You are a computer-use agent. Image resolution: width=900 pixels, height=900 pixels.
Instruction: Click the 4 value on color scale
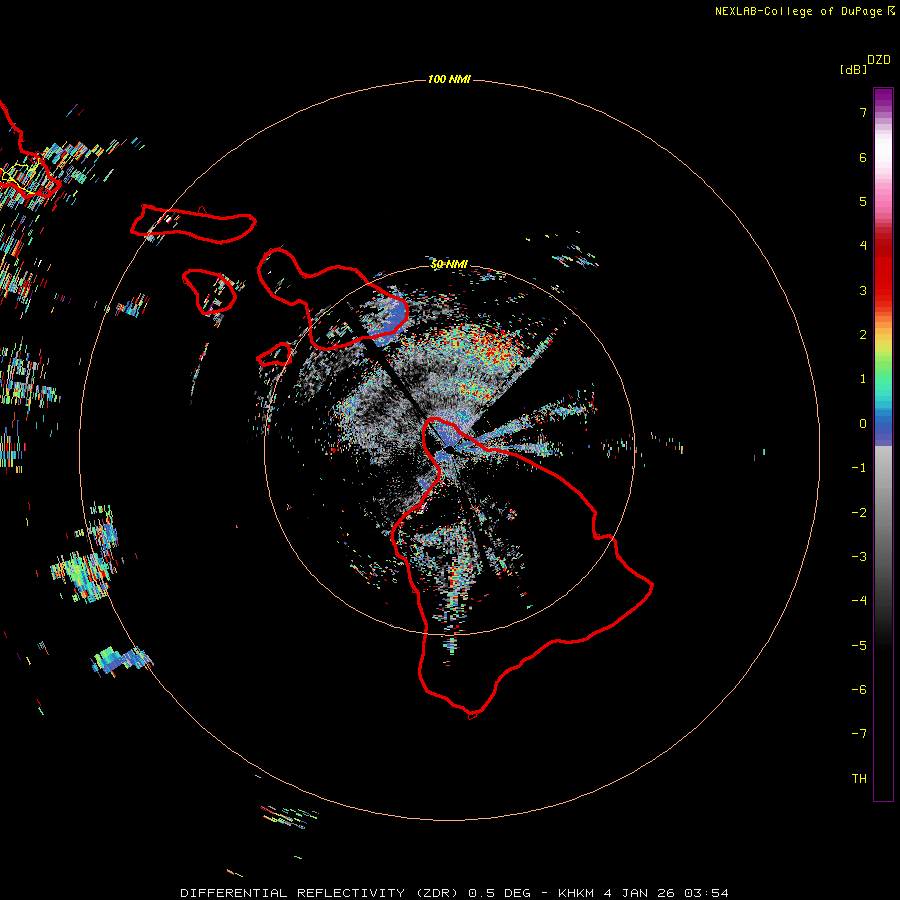863,246
